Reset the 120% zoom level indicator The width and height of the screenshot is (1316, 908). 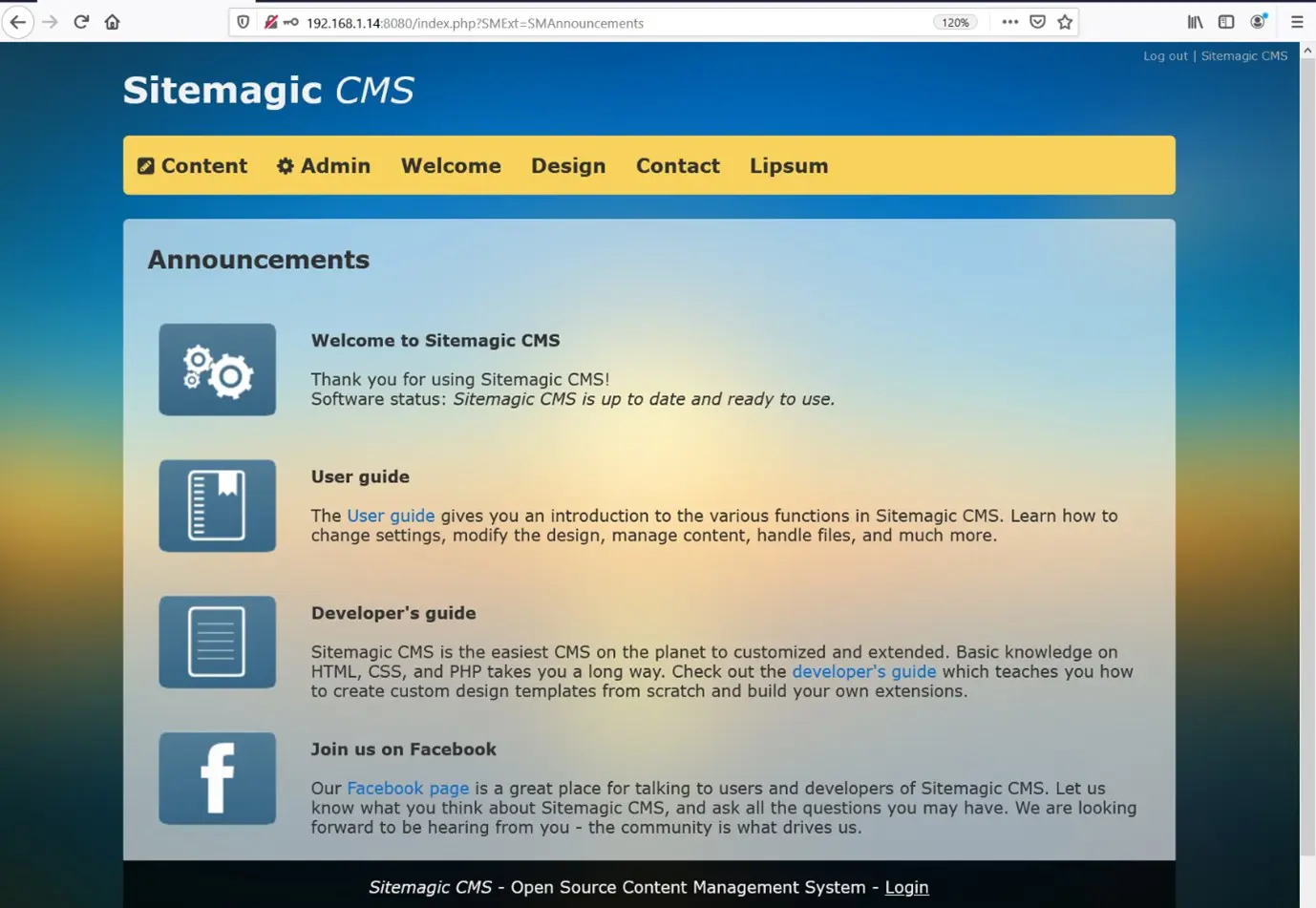pyautogui.click(x=955, y=23)
